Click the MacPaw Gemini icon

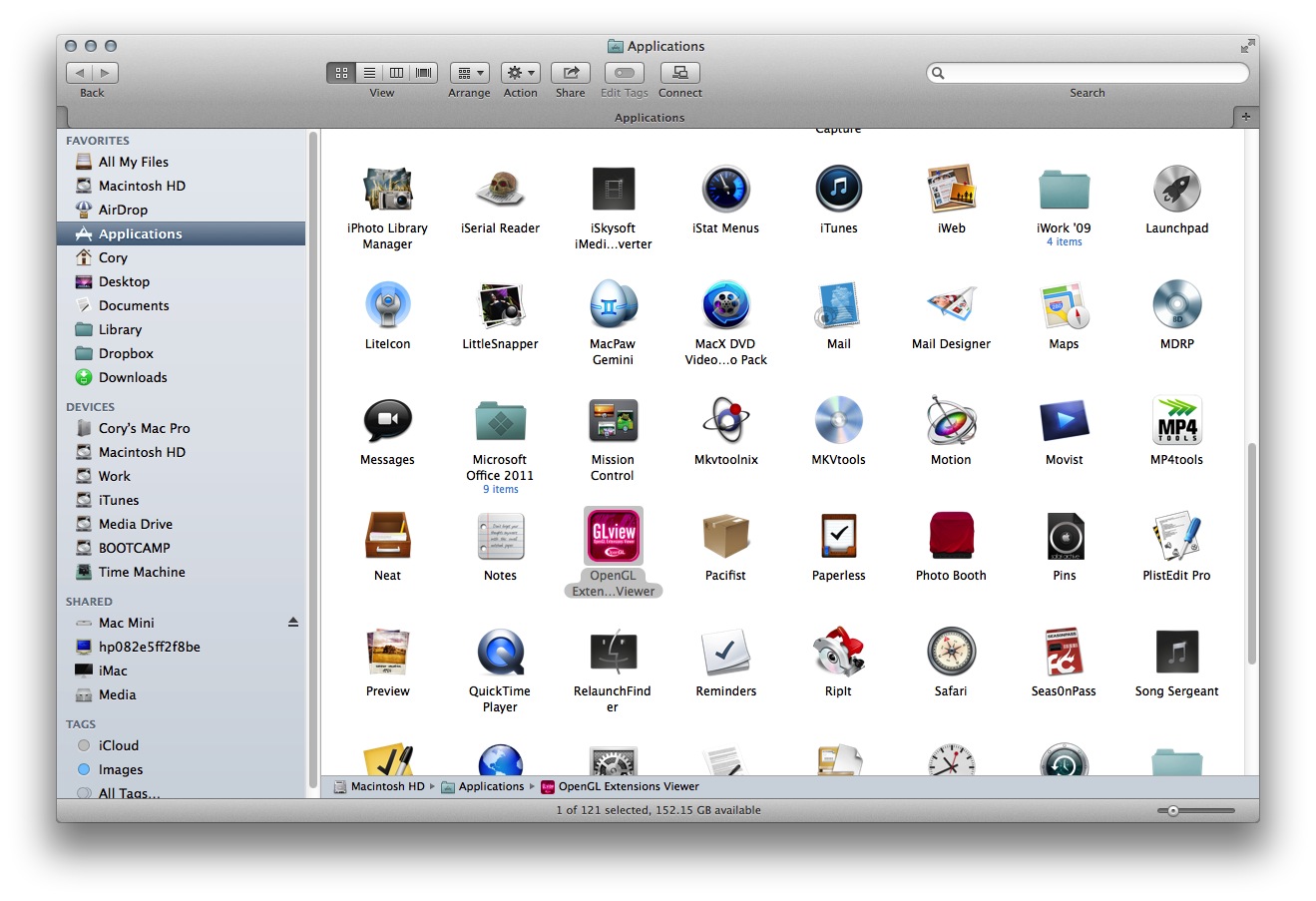(613, 304)
